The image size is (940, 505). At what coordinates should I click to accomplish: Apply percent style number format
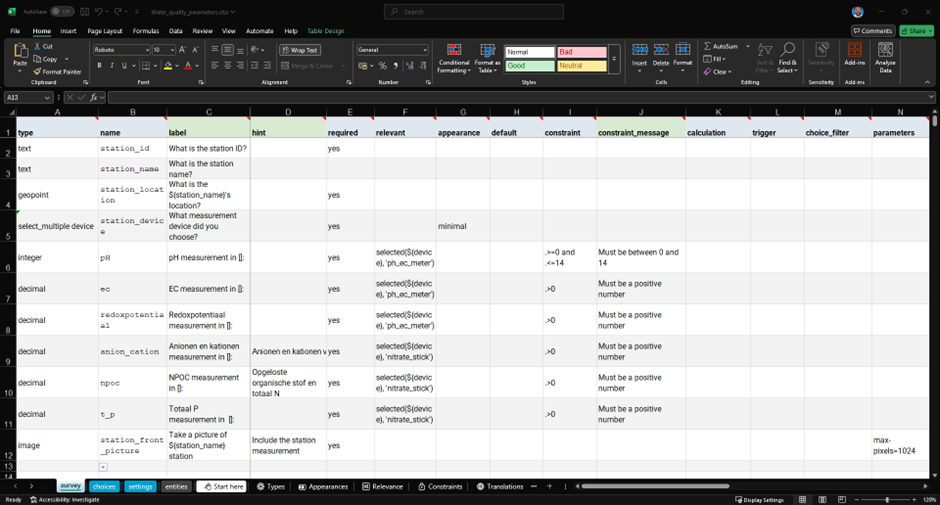382,66
